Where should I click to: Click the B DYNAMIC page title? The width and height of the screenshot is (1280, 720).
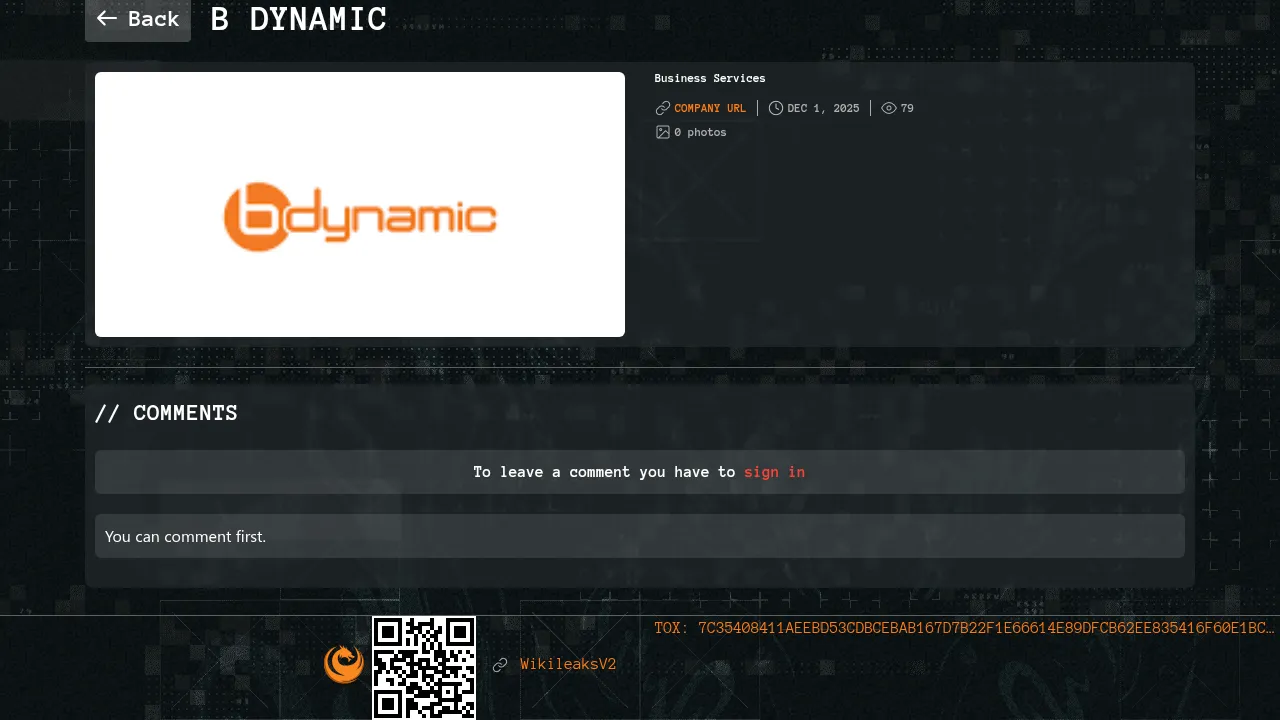point(298,19)
